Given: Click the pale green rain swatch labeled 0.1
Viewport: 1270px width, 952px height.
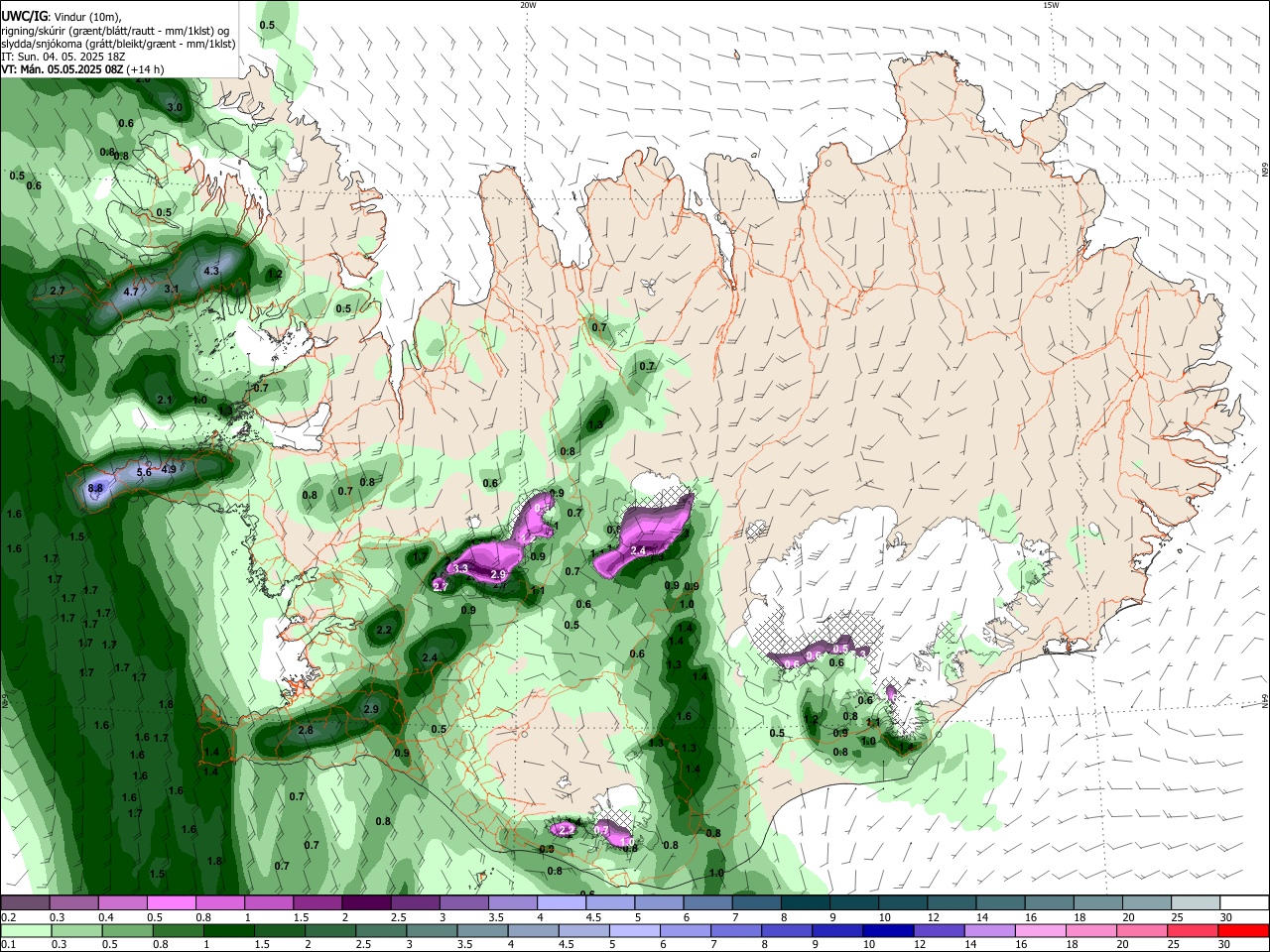Looking at the screenshot, I should [x=26, y=931].
